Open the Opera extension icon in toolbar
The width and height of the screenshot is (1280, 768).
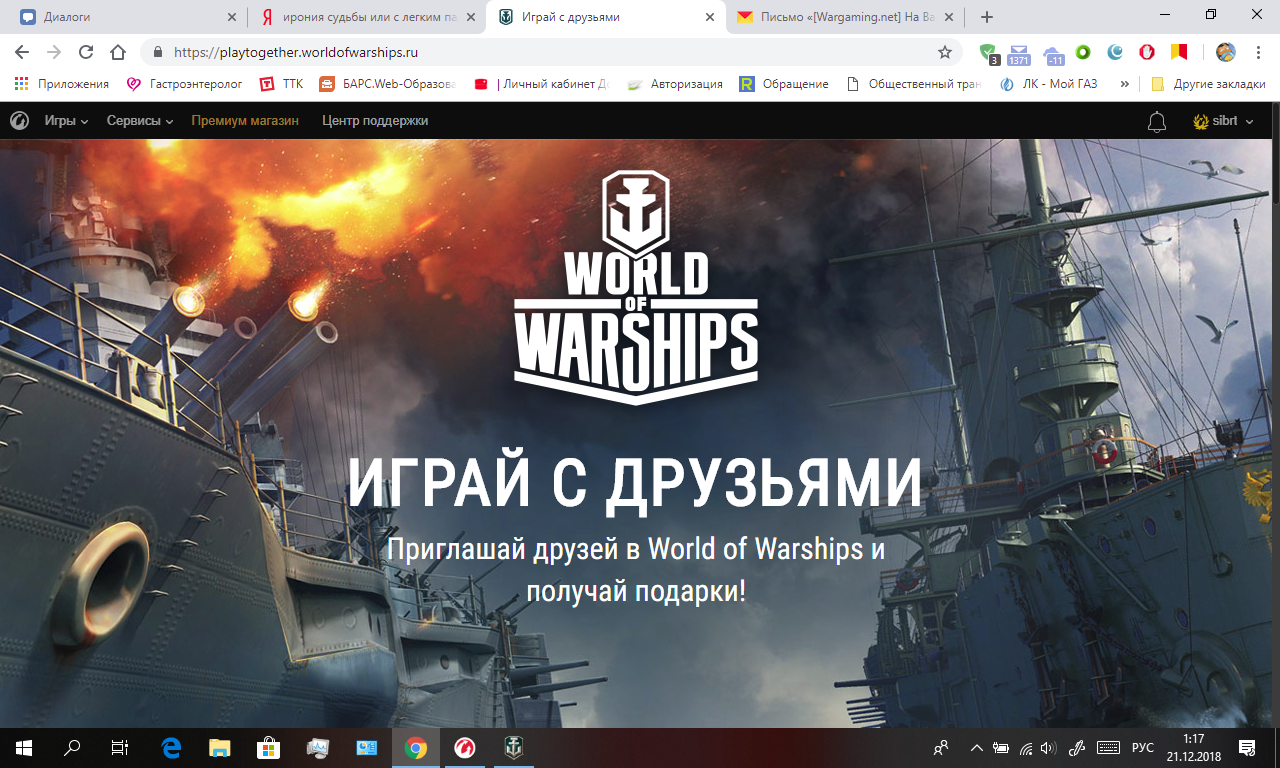tap(1147, 52)
